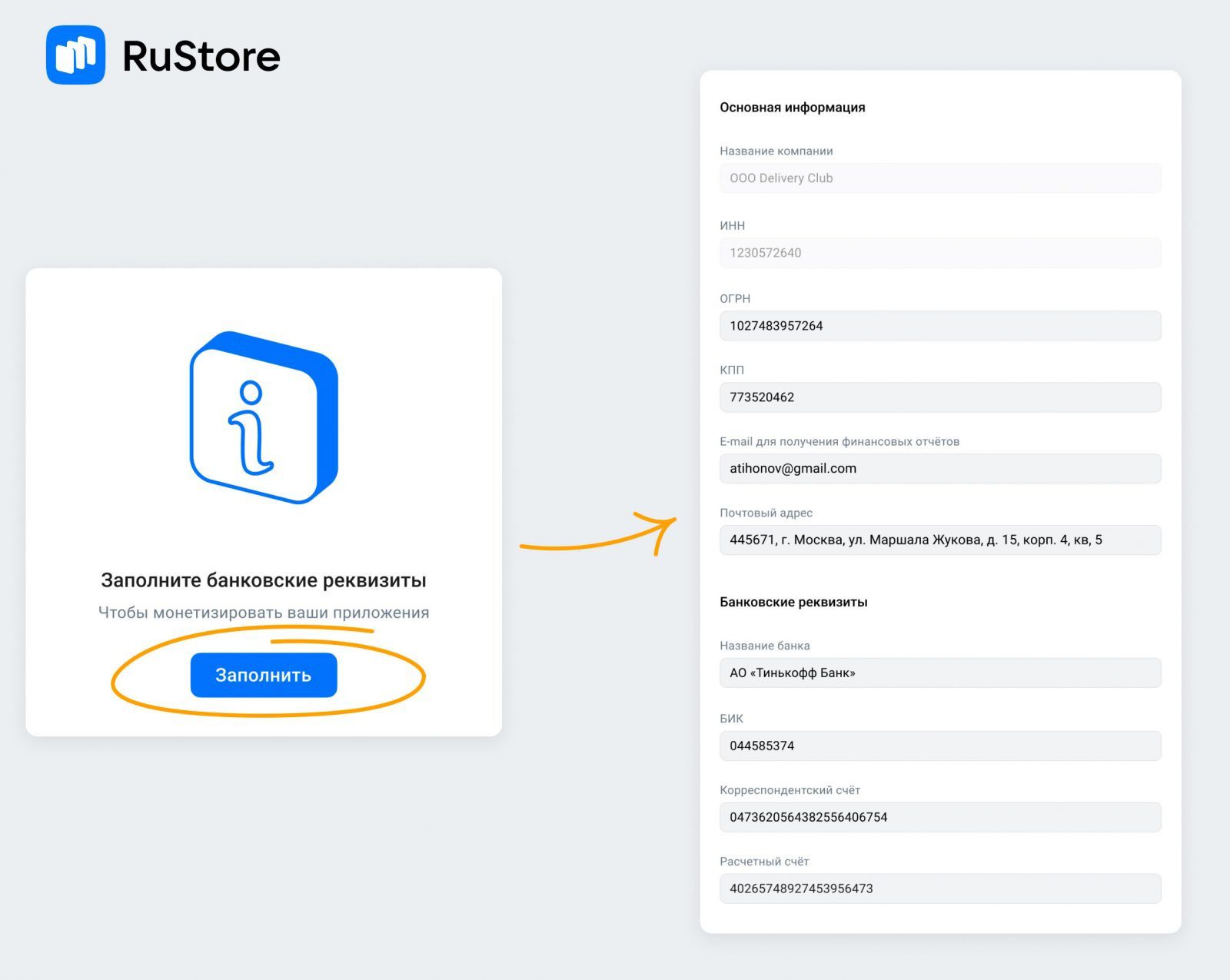This screenshot has width=1230, height=980.
Task: Focus the Название компании field
Action: point(940,178)
